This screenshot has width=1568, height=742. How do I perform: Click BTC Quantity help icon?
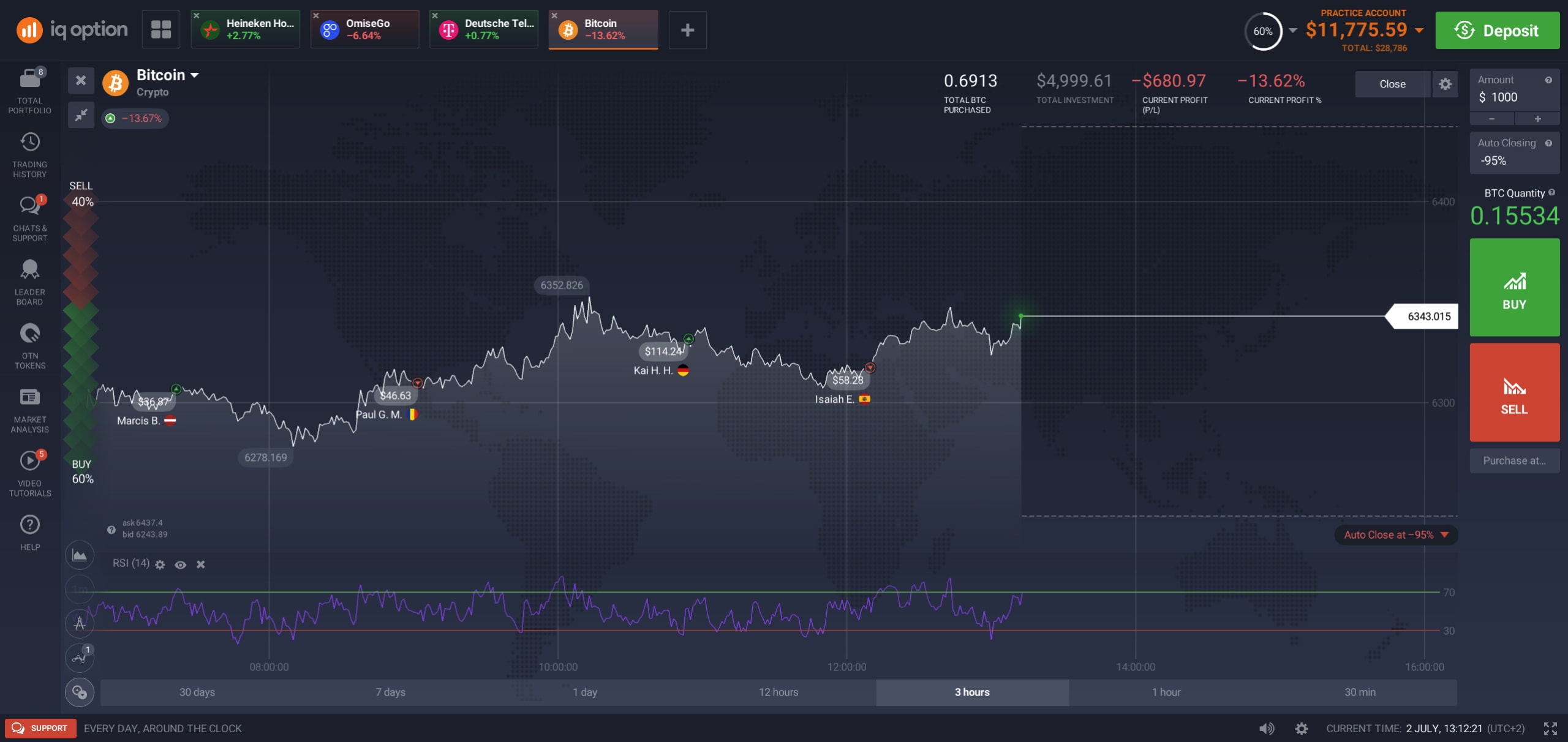1551,193
